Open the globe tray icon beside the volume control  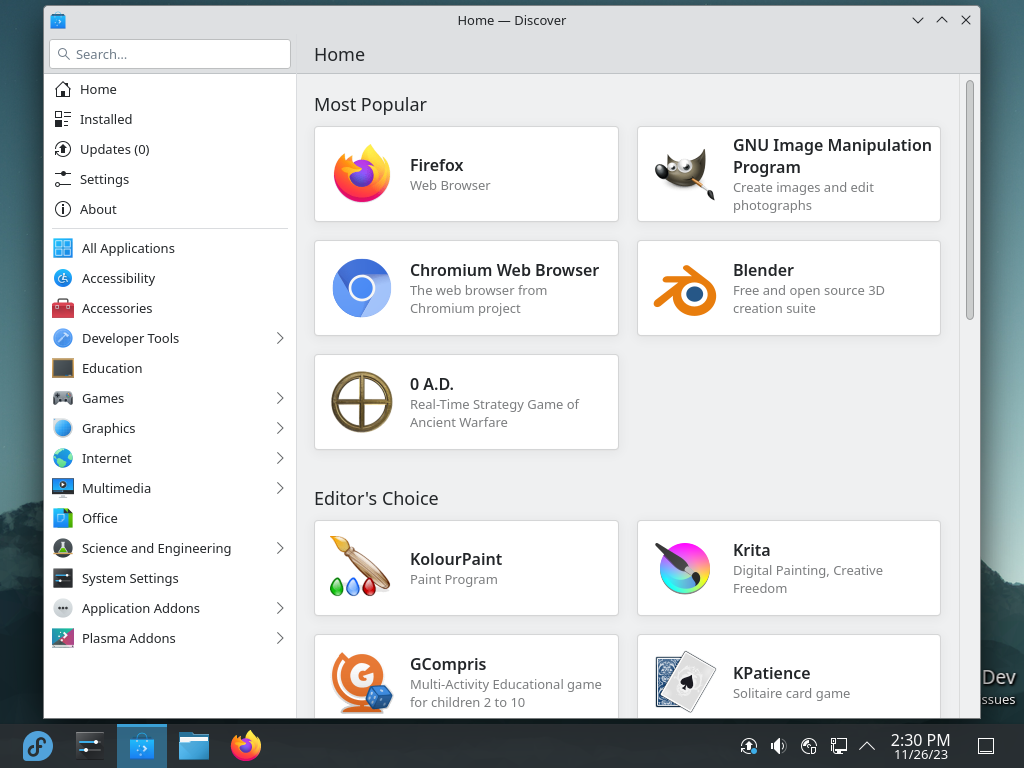pos(808,746)
